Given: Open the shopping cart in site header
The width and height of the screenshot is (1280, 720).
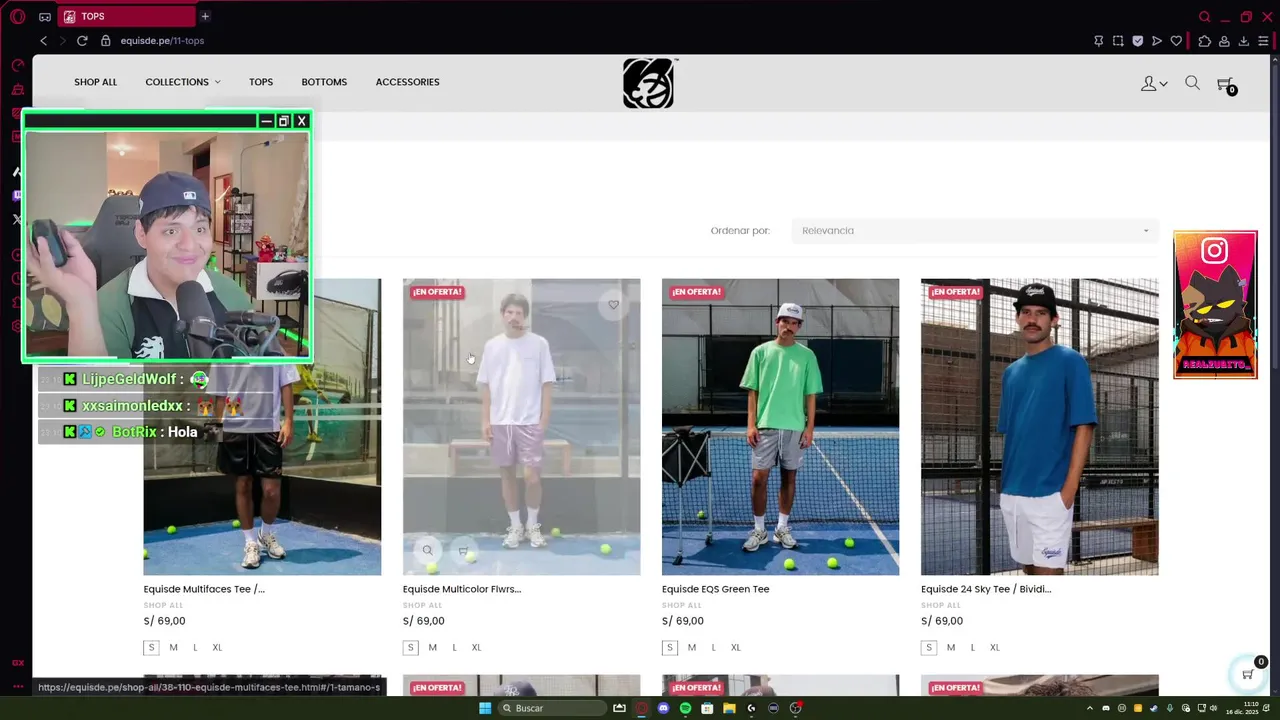Looking at the screenshot, I should click(1225, 85).
